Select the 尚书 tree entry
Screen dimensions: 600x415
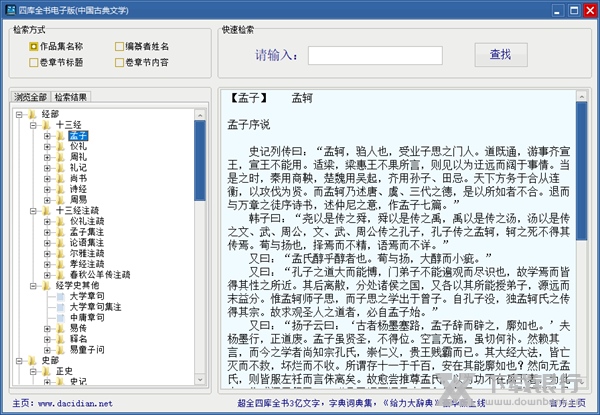coord(78,178)
